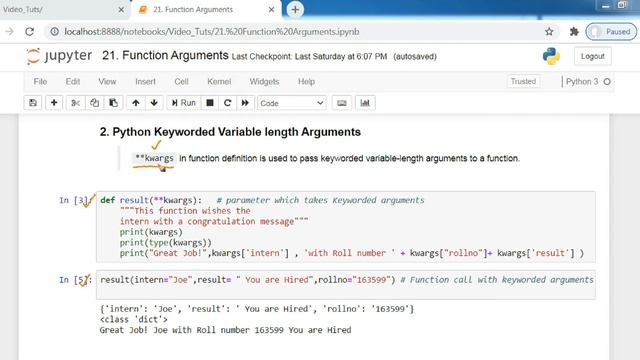Open the browser extensions puzzle icon

(x=574, y=31)
